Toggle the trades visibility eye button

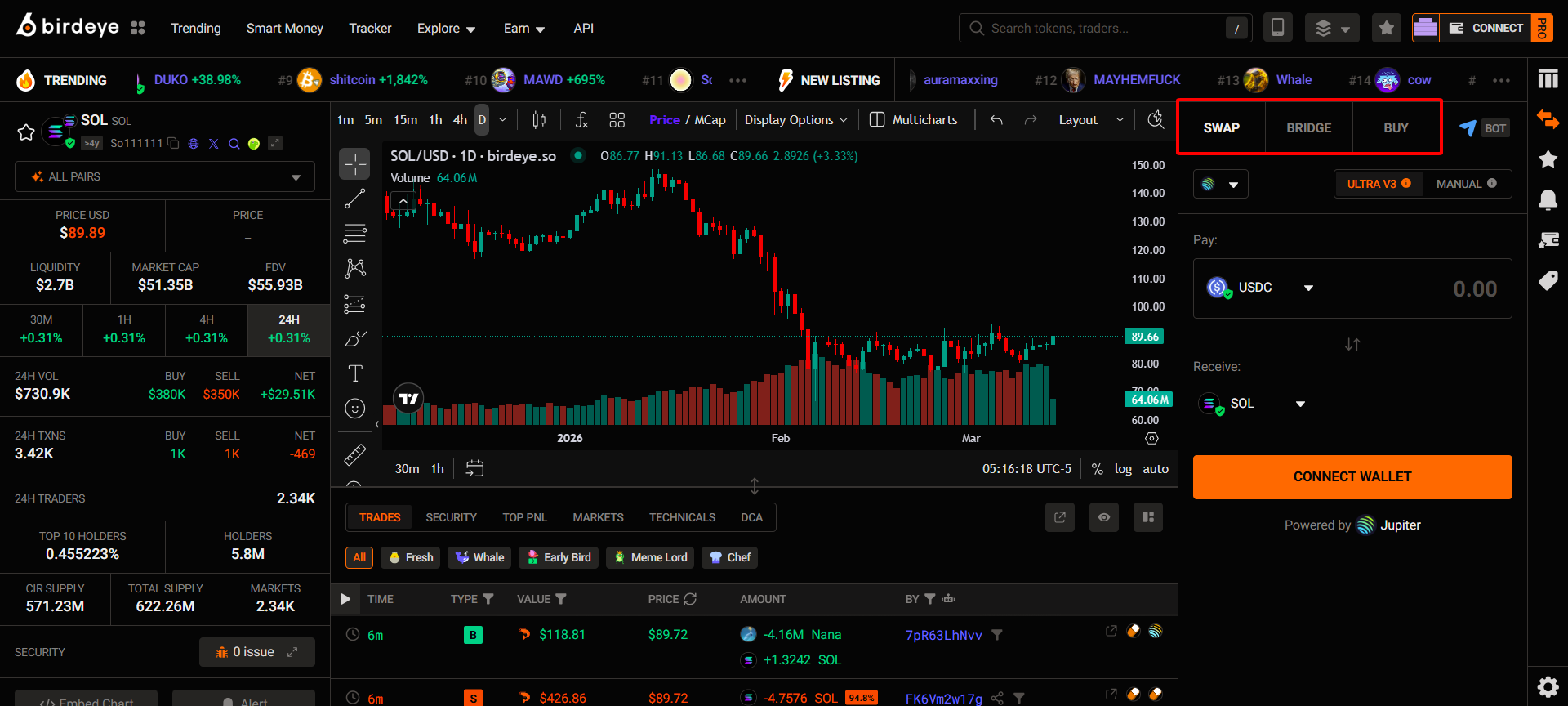[x=1104, y=517]
